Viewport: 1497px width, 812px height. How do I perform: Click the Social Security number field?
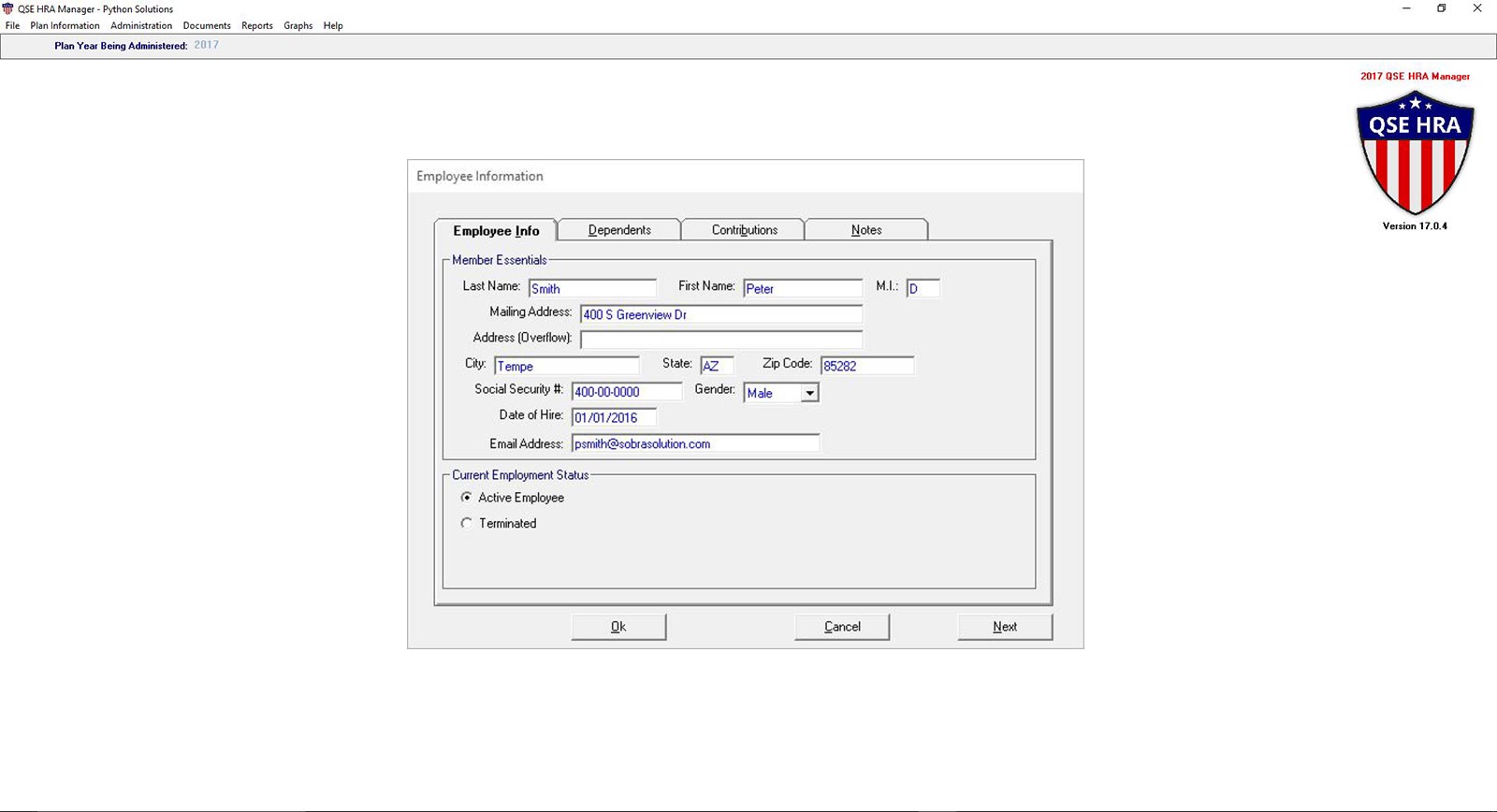click(626, 392)
